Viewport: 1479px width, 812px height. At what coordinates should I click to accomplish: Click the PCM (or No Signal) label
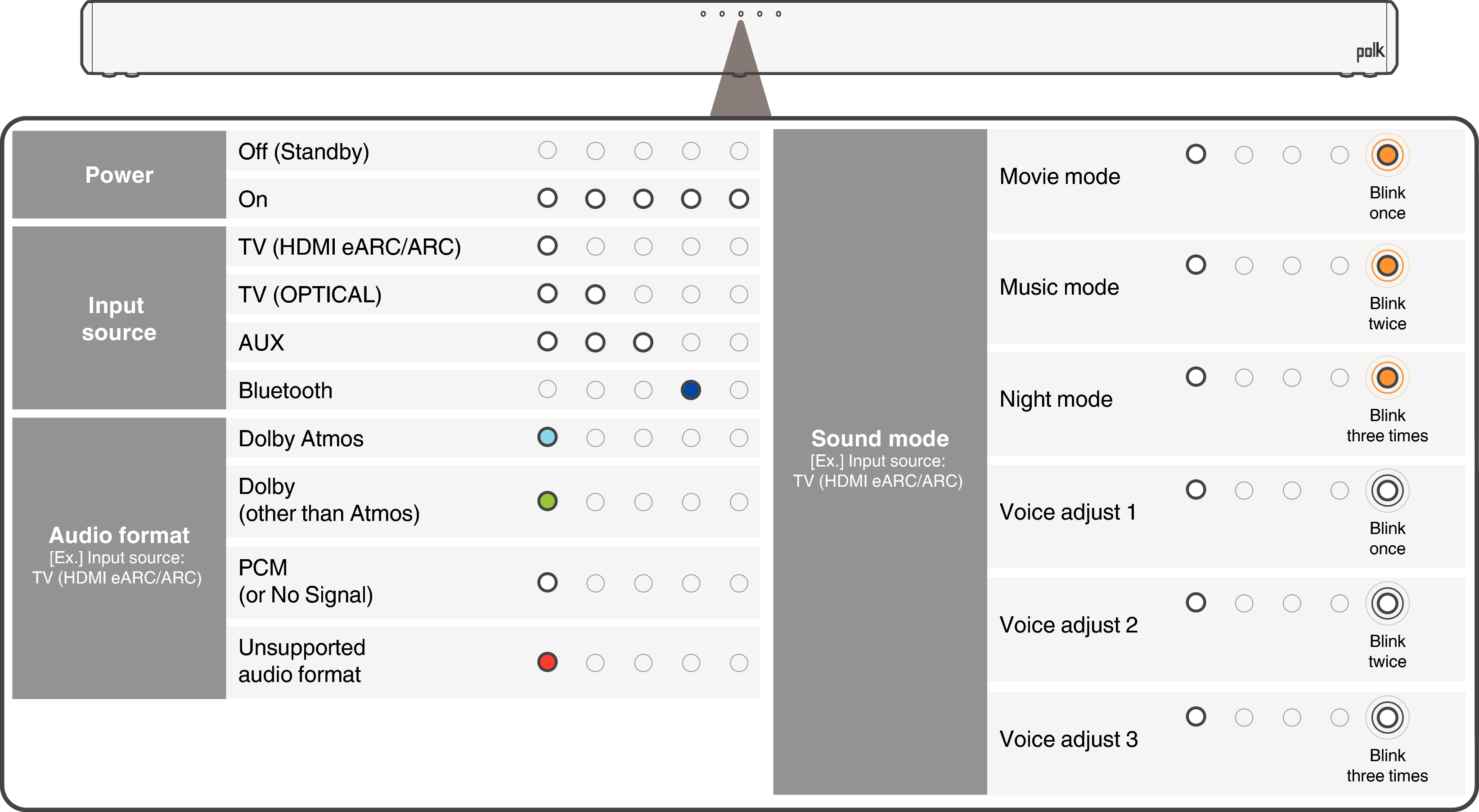pyautogui.click(x=306, y=581)
